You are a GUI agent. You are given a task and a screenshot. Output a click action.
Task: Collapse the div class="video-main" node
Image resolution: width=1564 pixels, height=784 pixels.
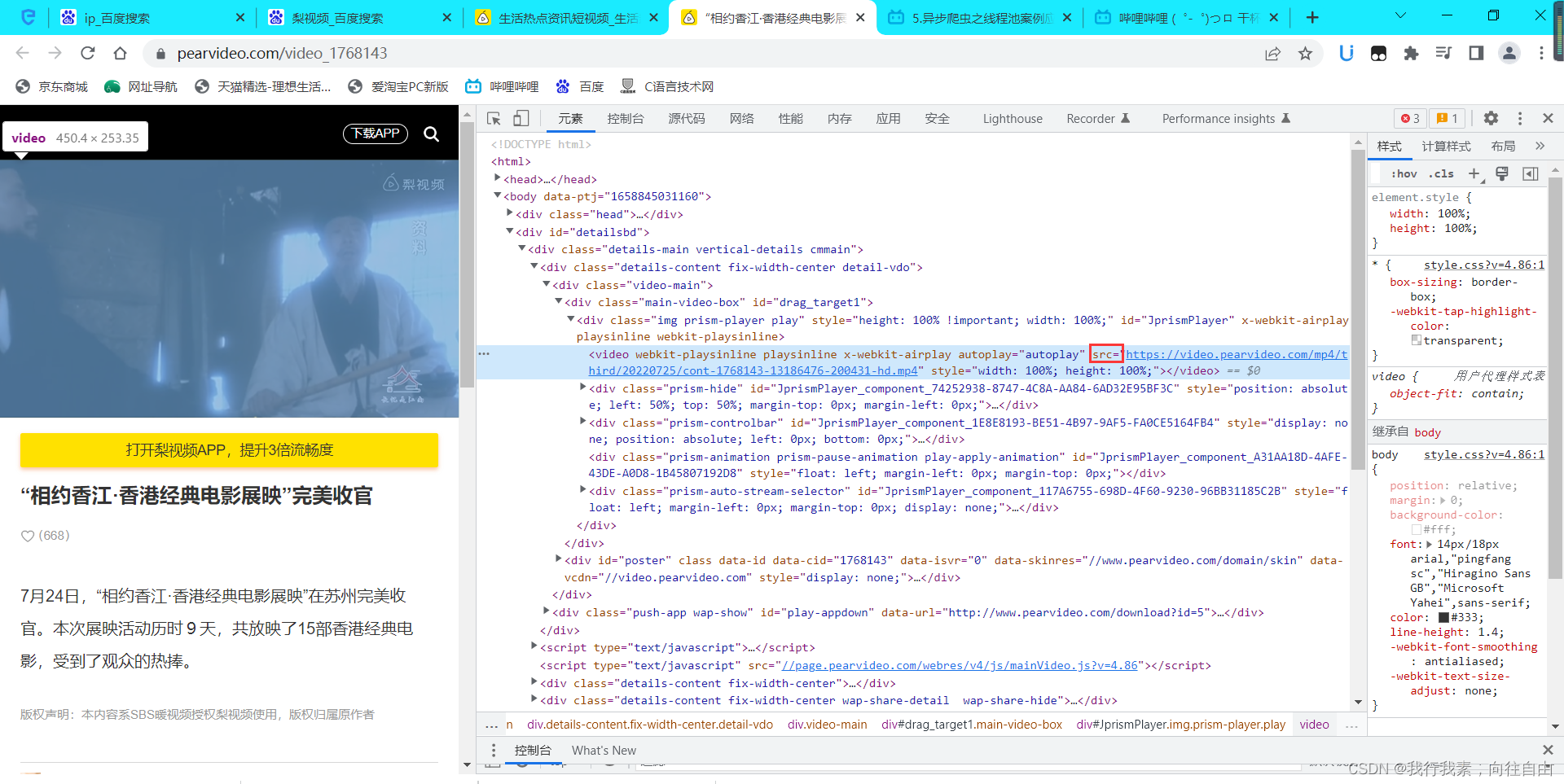pos(546,285)
